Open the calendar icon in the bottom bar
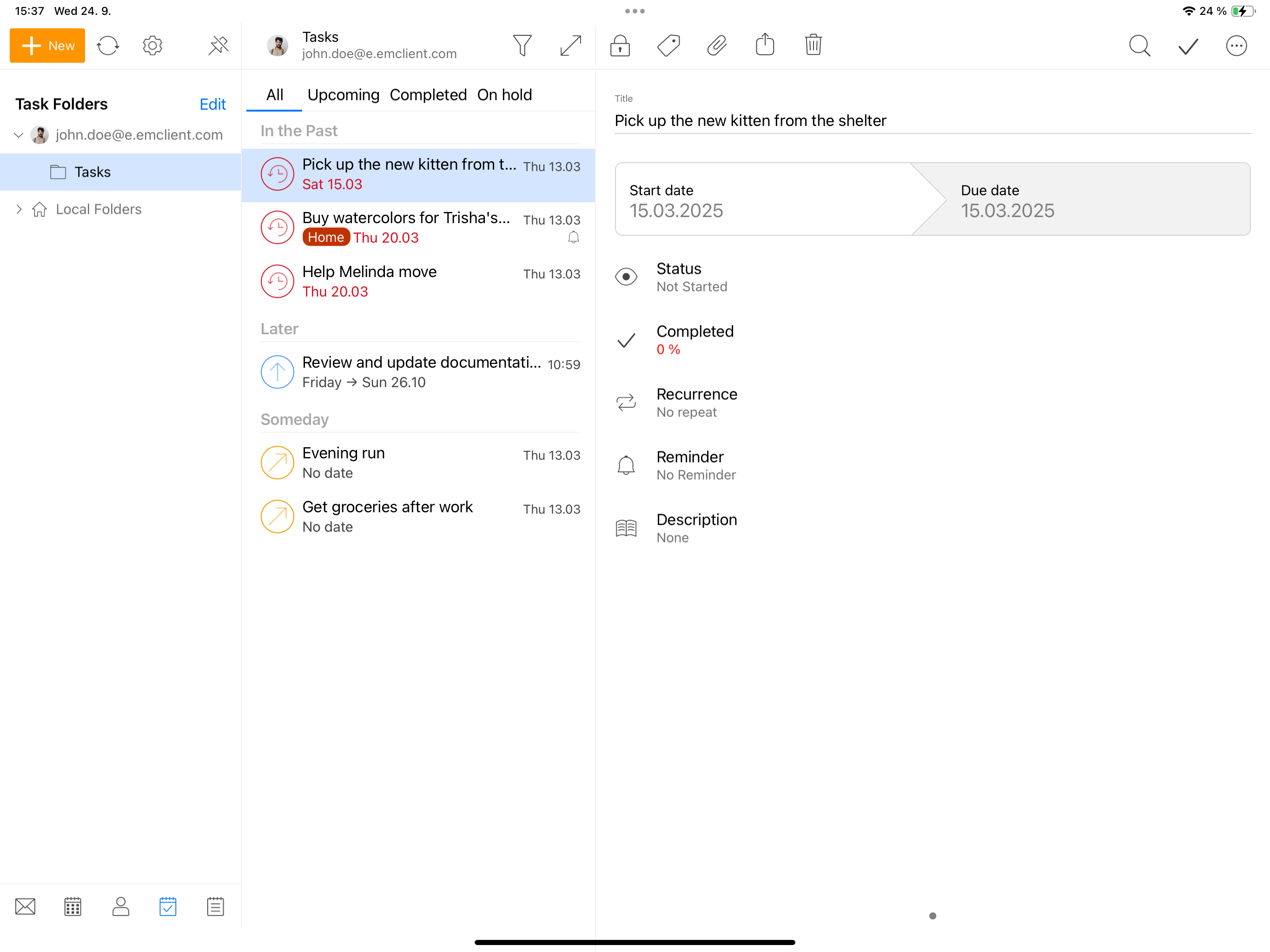The image size is (1270, 952). point(73,906)
